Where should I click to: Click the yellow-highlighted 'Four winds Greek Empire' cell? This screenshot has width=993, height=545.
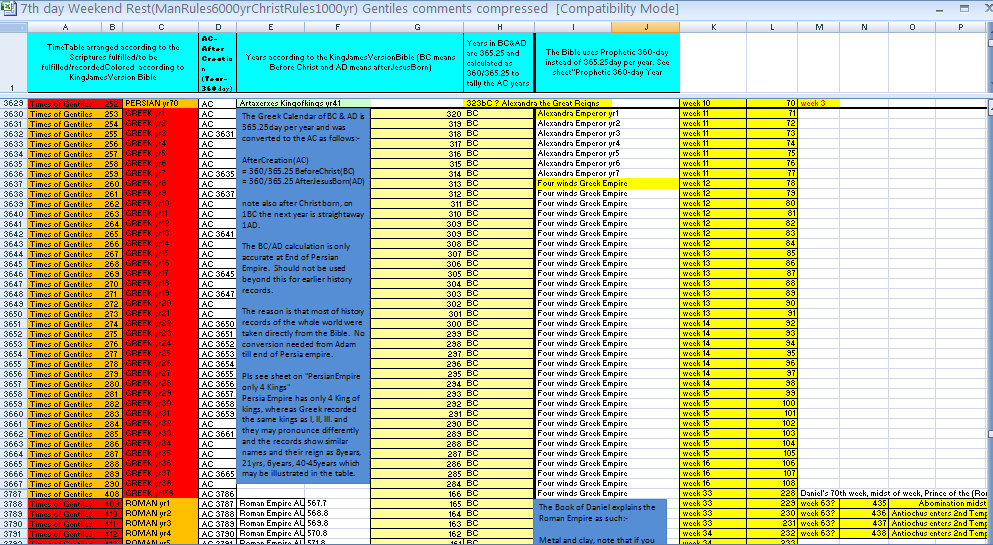(607, 184)
